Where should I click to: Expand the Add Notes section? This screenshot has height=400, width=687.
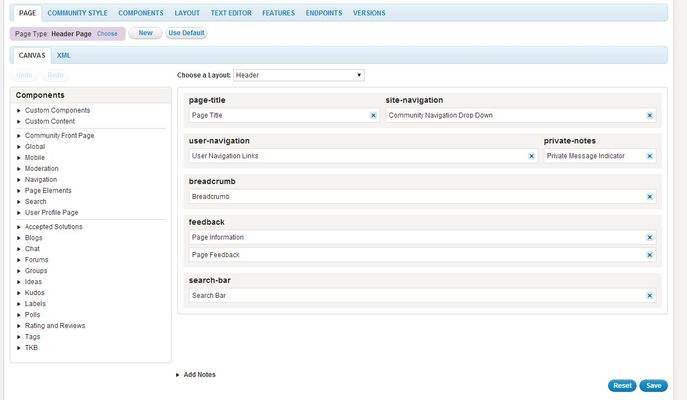click(x=177, y=375)
